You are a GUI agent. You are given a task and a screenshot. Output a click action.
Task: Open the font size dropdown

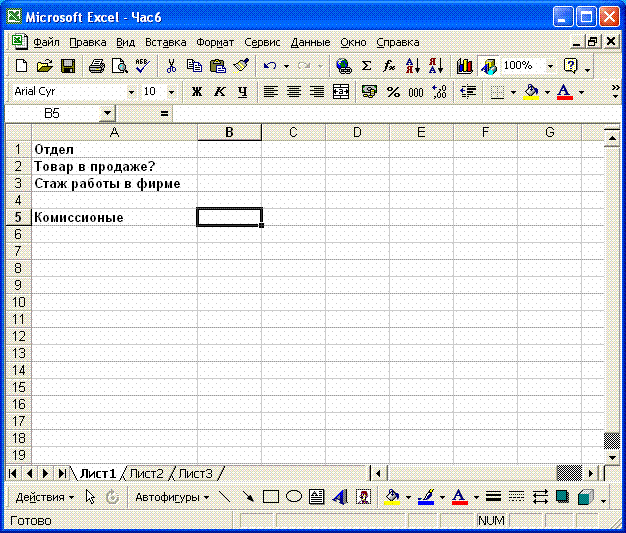(171, 92)
